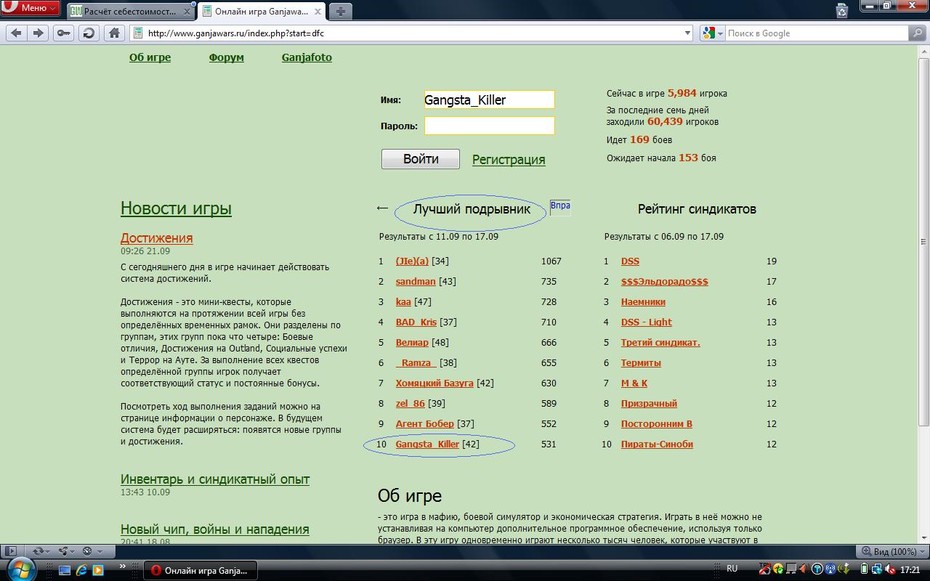Open the Новости игры heading link

point(176,208)
